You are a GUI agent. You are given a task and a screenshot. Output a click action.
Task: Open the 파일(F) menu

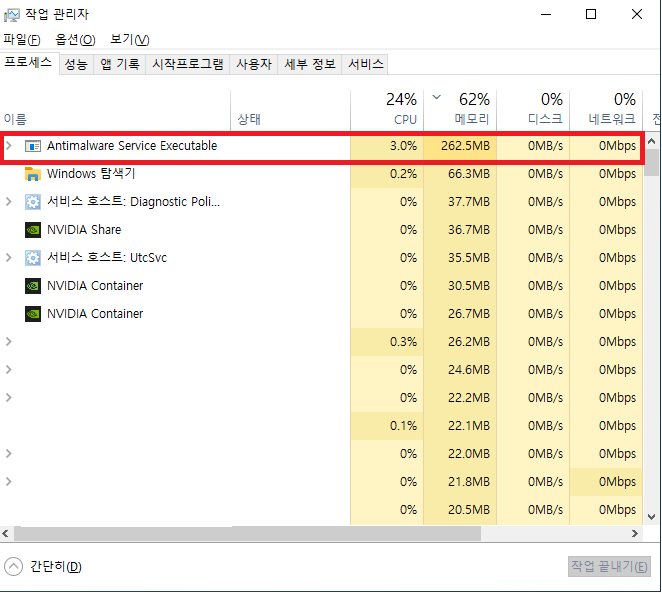pyautogui.click(x=22, y=40)
